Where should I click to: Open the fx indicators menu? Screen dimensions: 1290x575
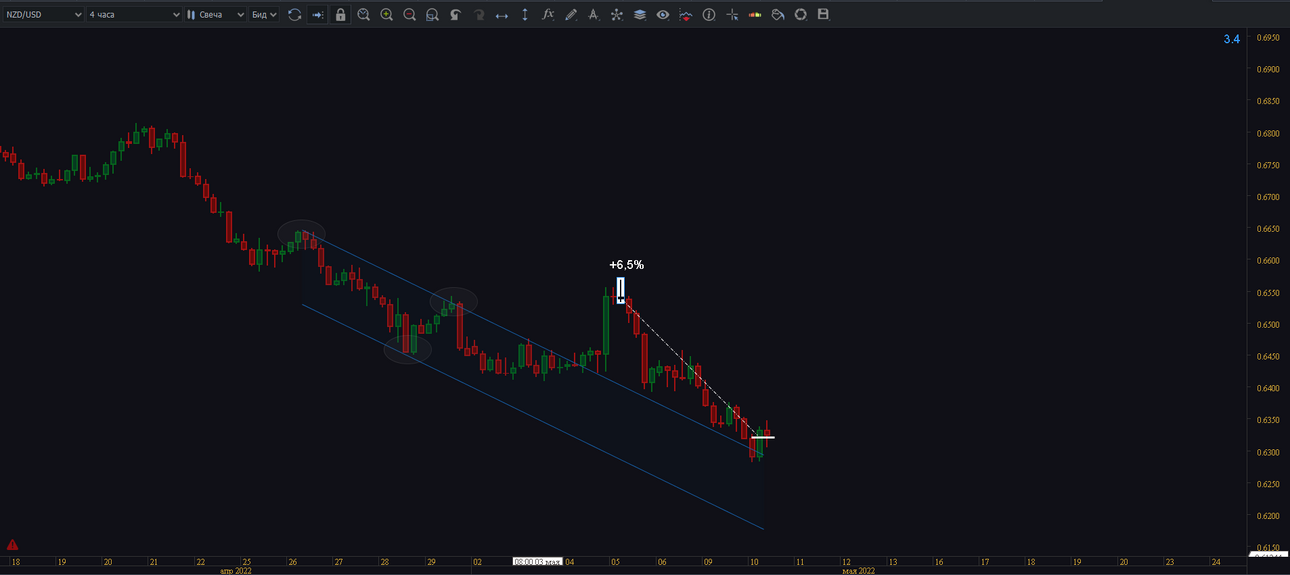[x=548, y=15]
